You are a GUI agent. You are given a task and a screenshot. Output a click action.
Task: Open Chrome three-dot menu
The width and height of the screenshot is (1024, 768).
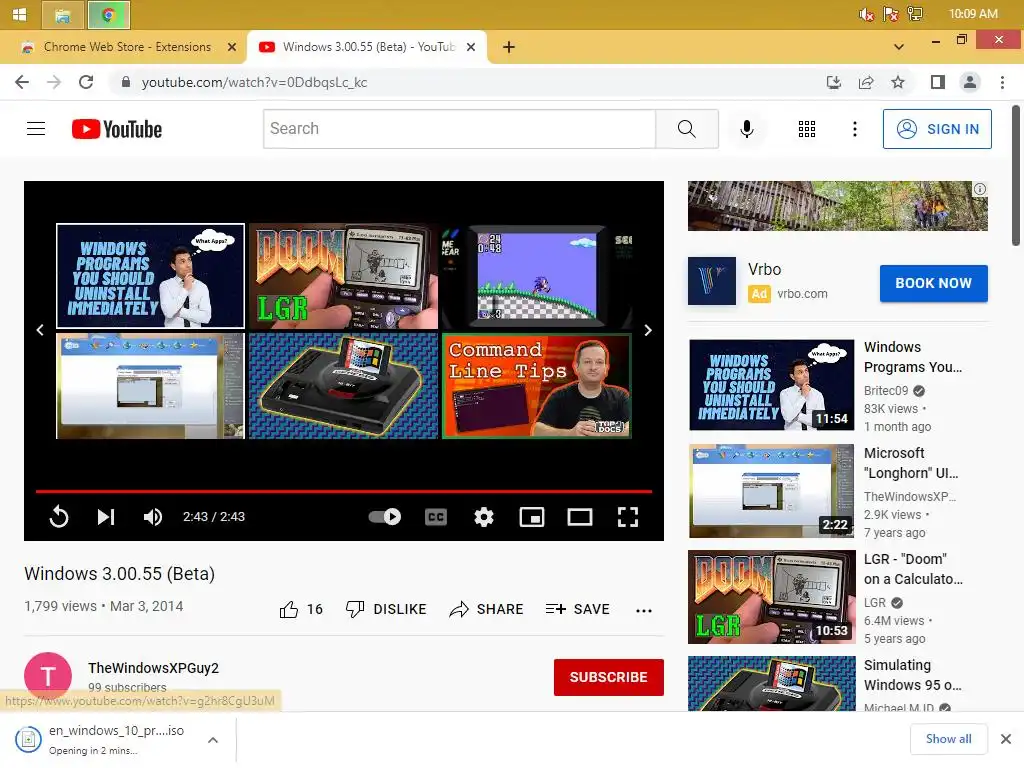1002,82
